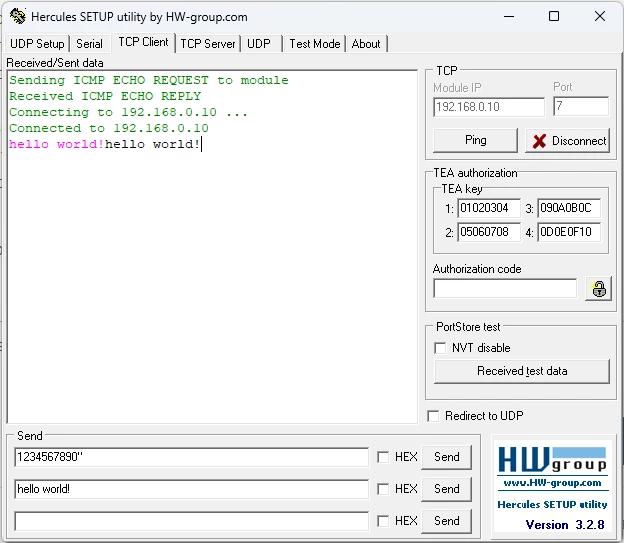Click the Received test data button

tap(522, 371)
